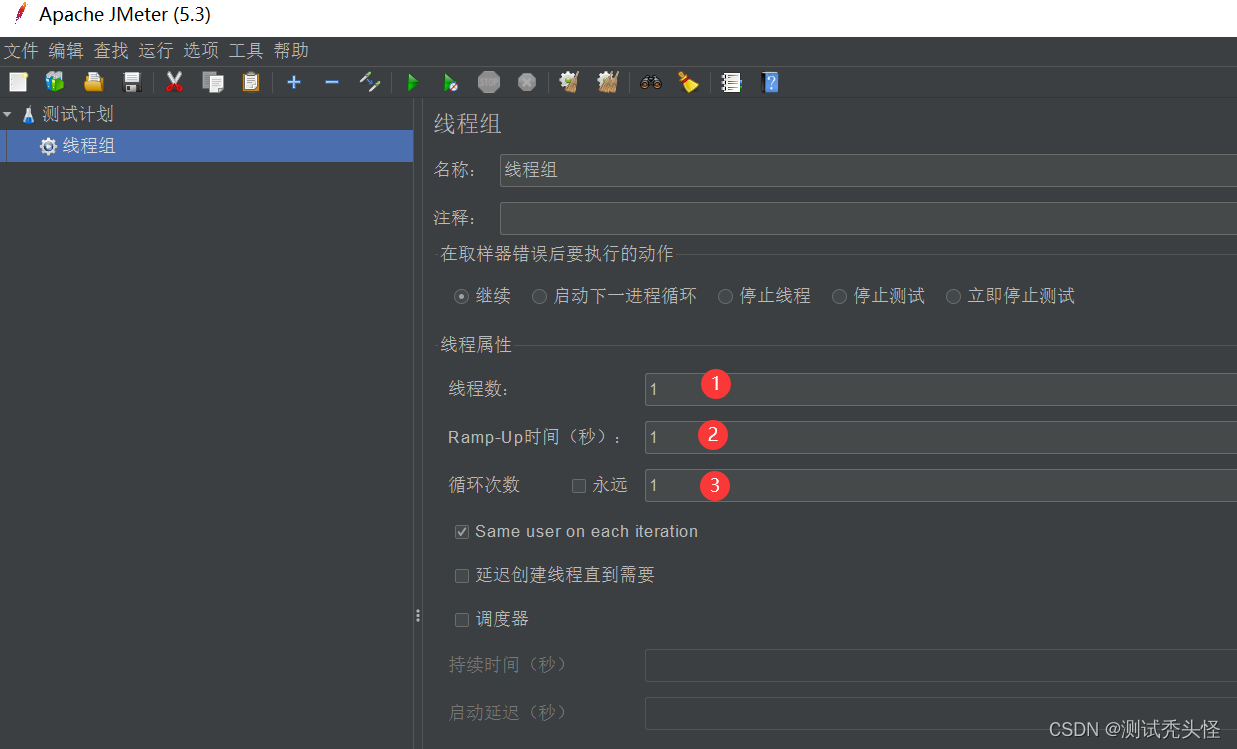Click the 线程属性 section label
Viewport: 1237px width, 749px height.
coord(476,345)
